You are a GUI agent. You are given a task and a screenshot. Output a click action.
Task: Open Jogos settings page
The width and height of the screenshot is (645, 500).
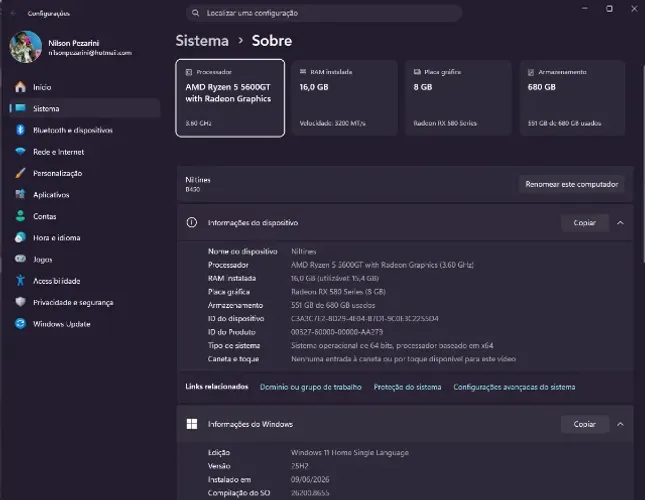tap(85, 259)
